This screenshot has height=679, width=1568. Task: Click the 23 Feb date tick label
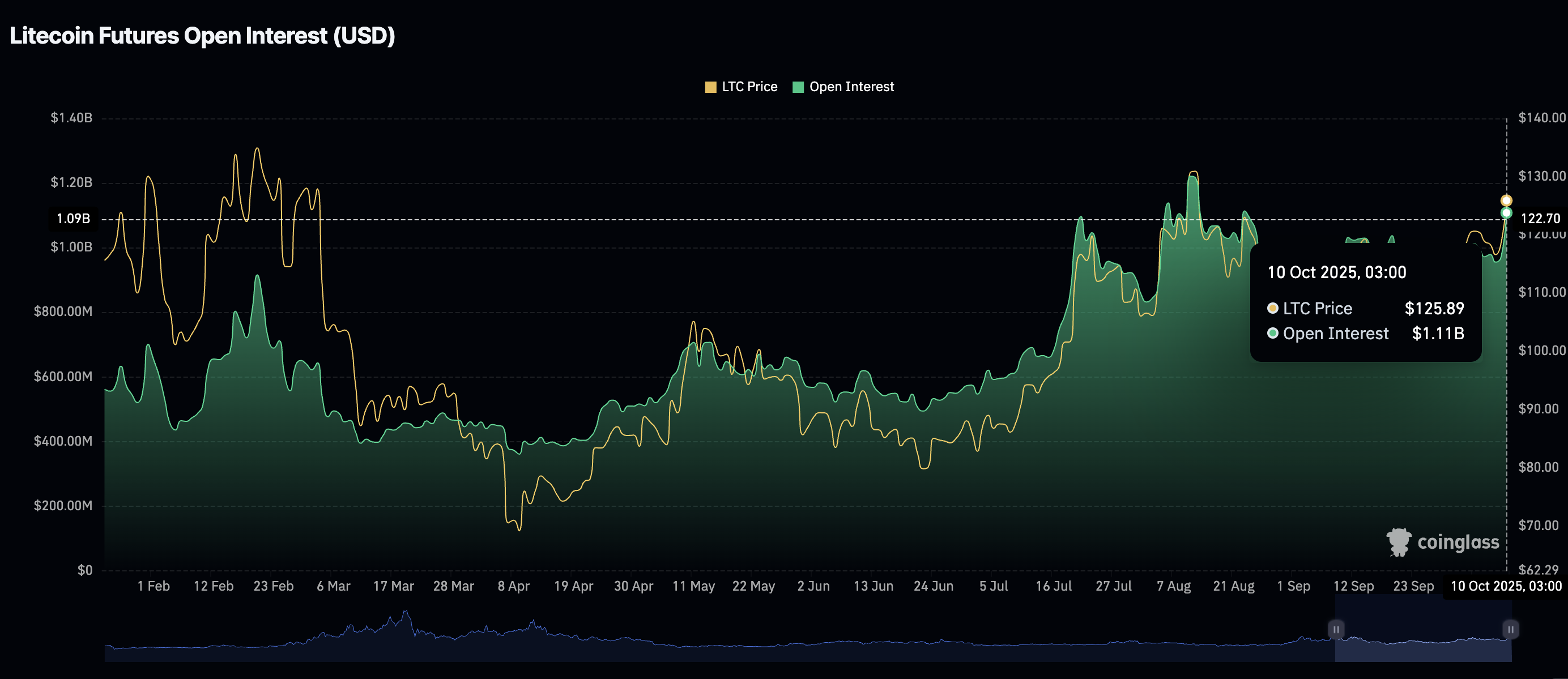coord(273,586)
